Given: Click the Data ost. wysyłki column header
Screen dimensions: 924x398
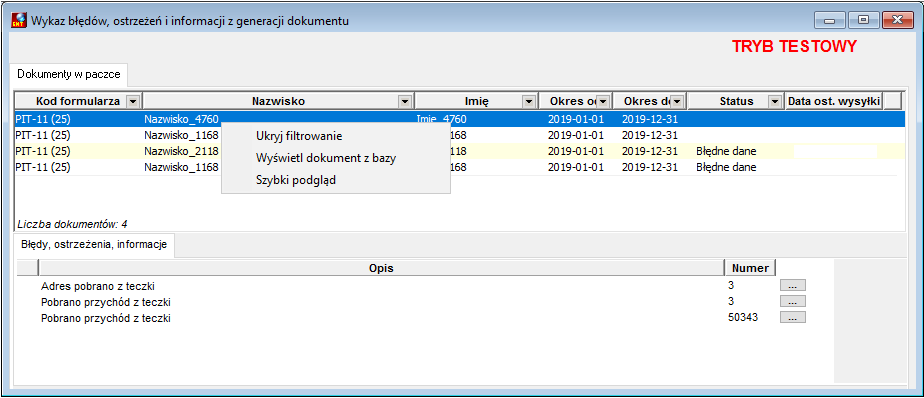Looking at the screenshot, I should [834, 101].
